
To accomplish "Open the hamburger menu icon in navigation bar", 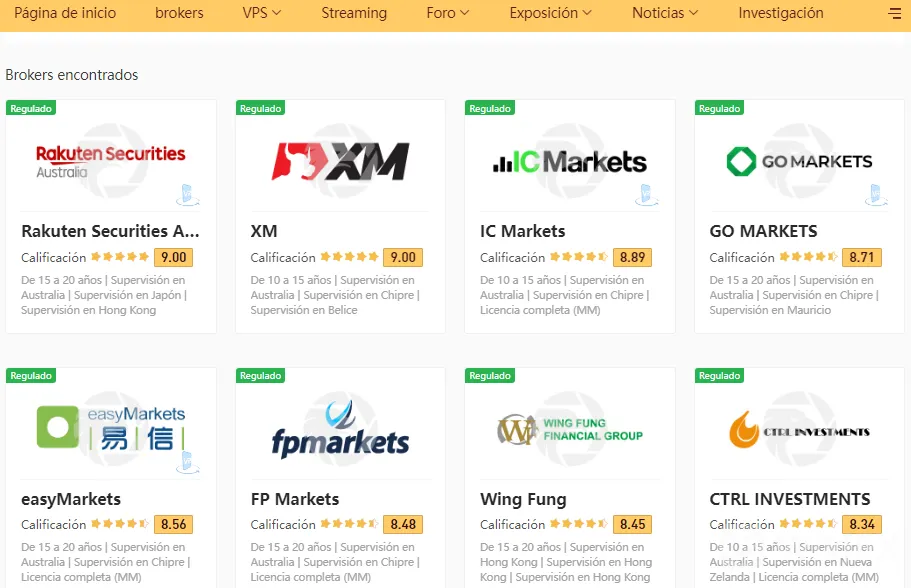I will (x=895, y=13).
